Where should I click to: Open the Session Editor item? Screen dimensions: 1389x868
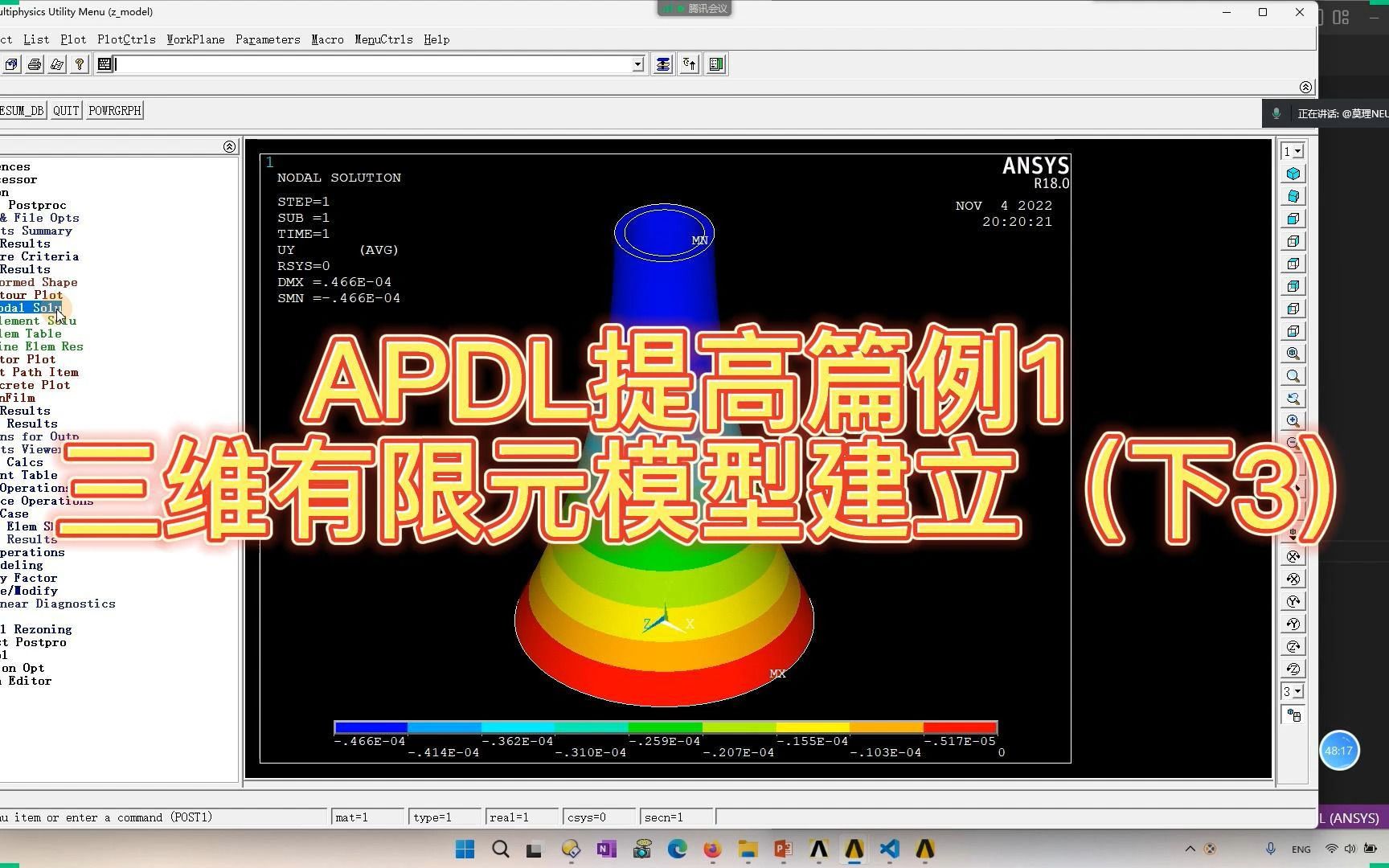point(26,681)
